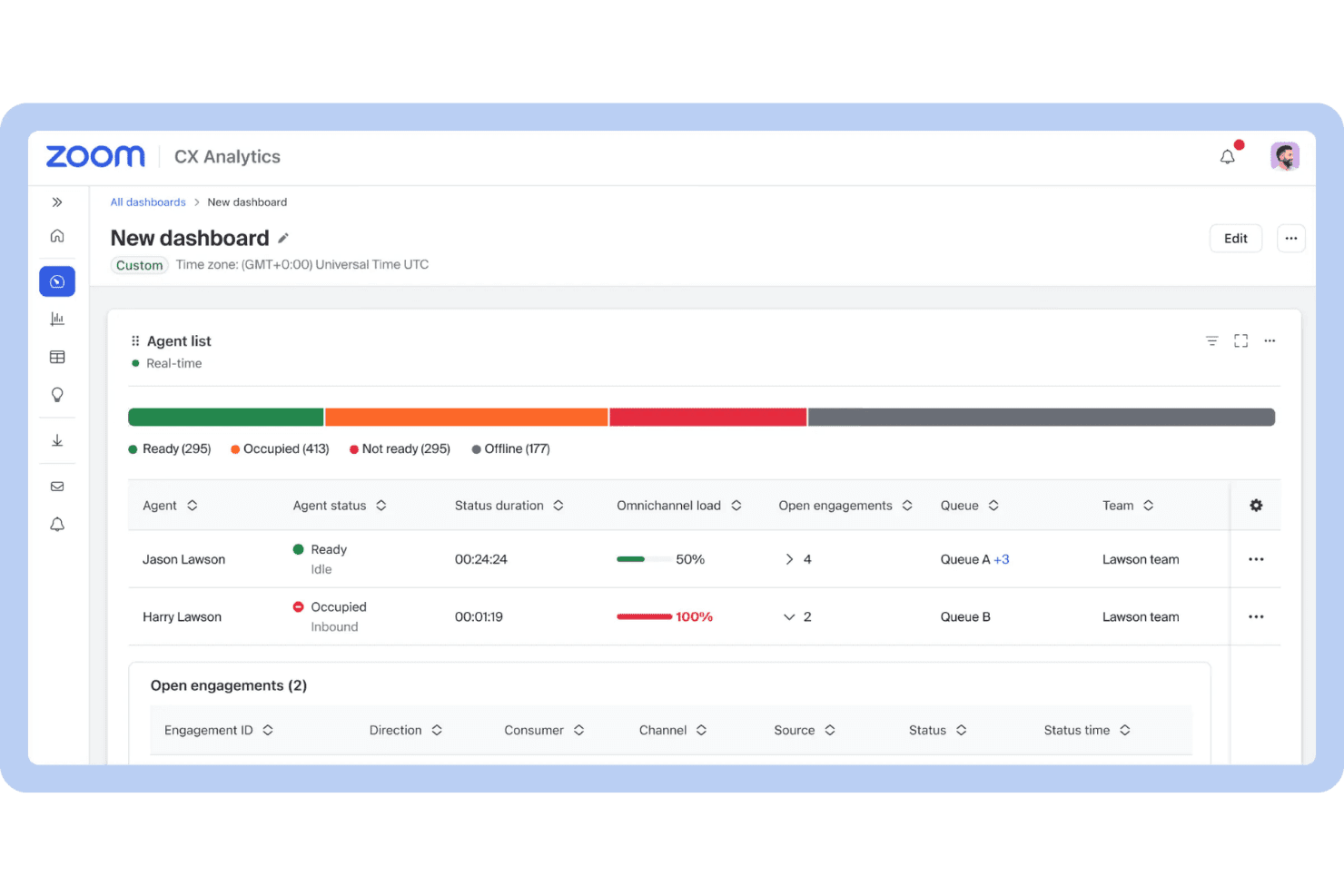The image size is (1344, 896).
Task: Open row actions for Harry Lawson
Action: point(1256,616)
